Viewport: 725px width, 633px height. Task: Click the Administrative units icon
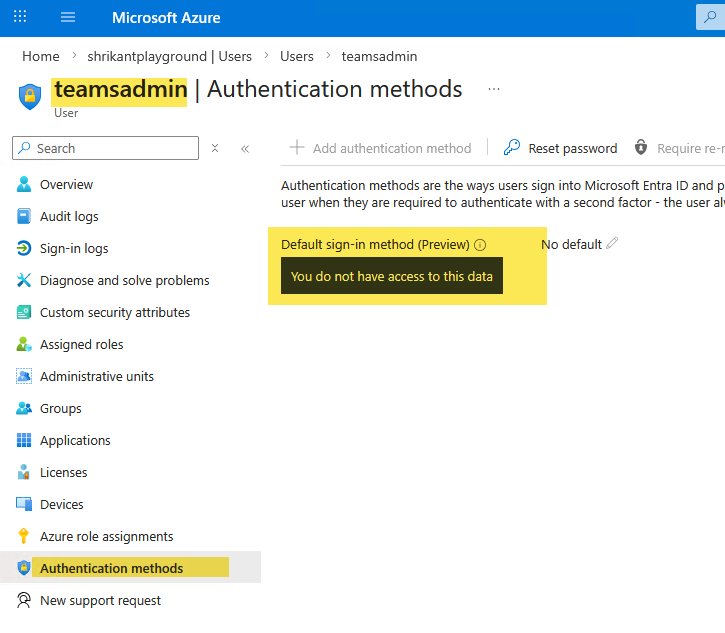[x=24, y=376]
